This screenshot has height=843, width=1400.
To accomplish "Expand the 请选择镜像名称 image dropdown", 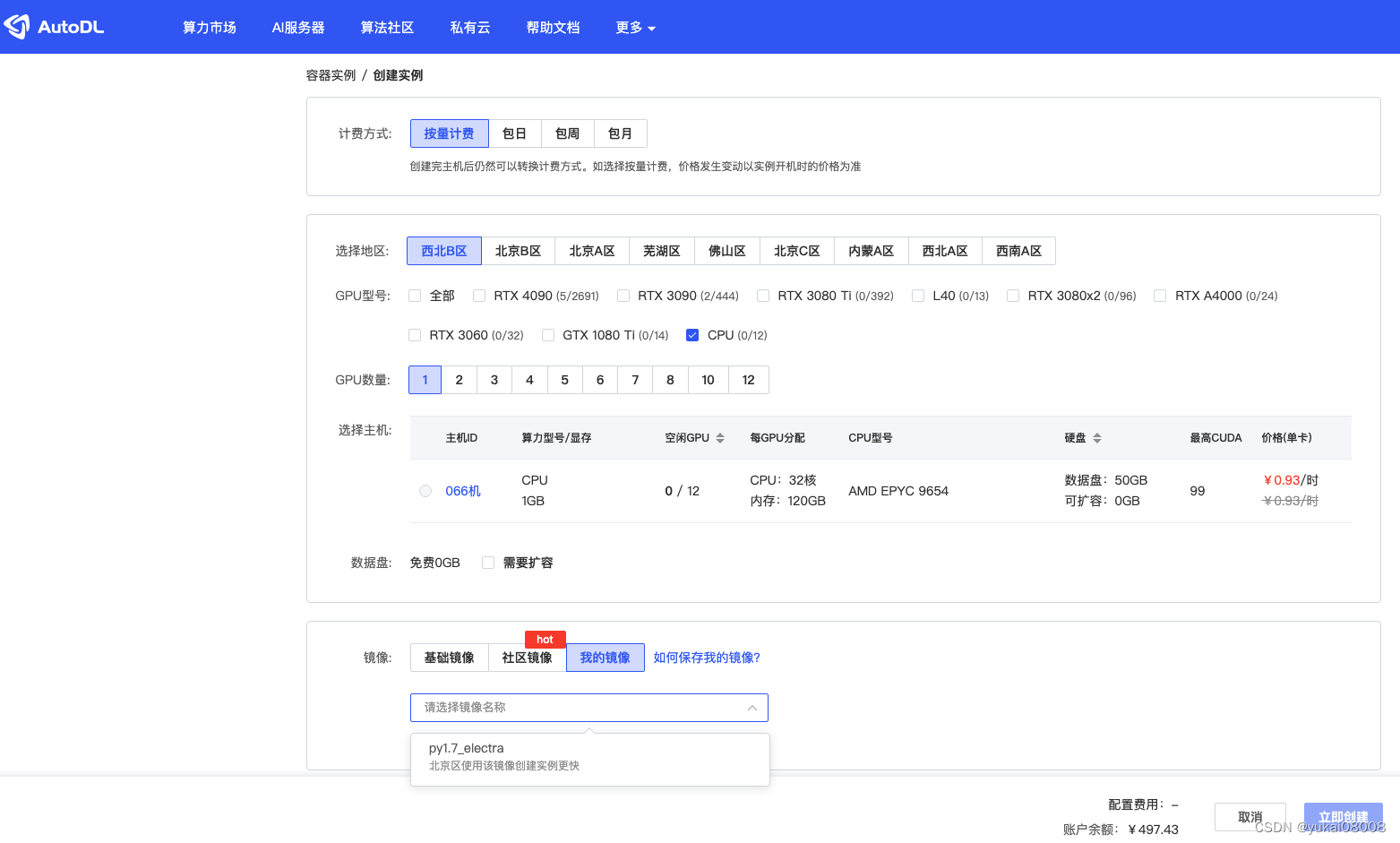I will click(589, 708).
